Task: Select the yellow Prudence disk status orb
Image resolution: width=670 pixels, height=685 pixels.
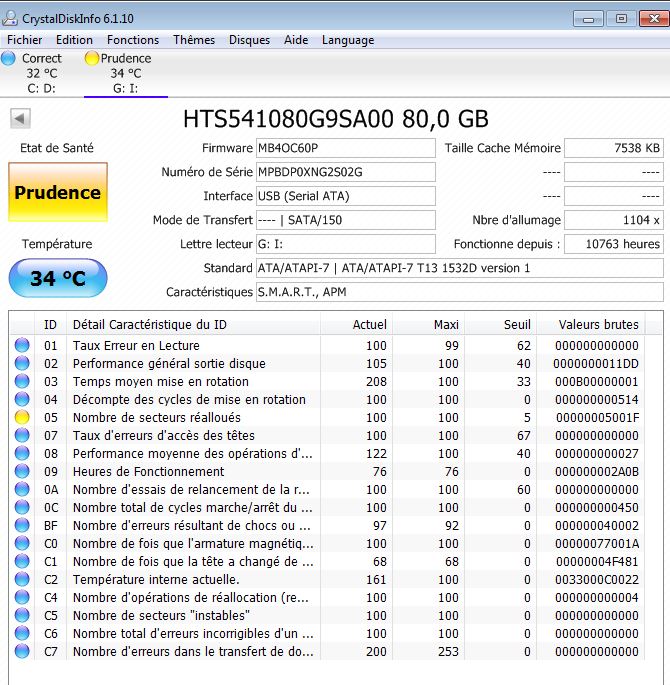Action: (x=93, y=58)
